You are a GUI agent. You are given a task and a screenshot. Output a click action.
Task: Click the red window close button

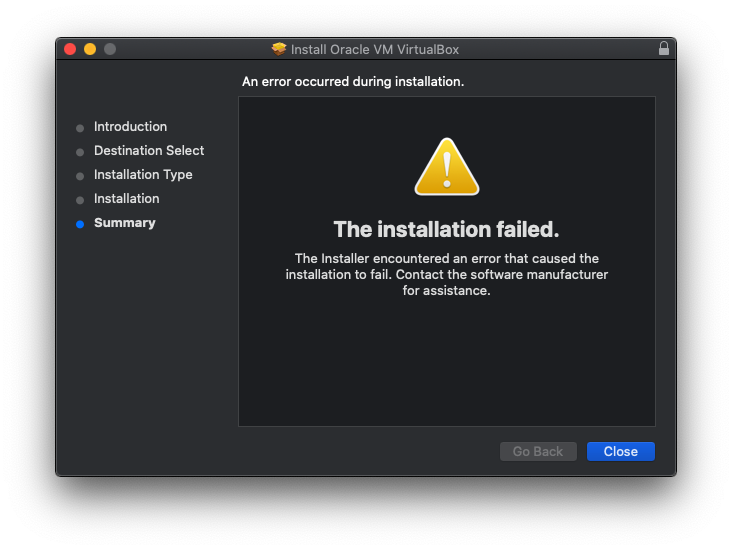point(70,49)
